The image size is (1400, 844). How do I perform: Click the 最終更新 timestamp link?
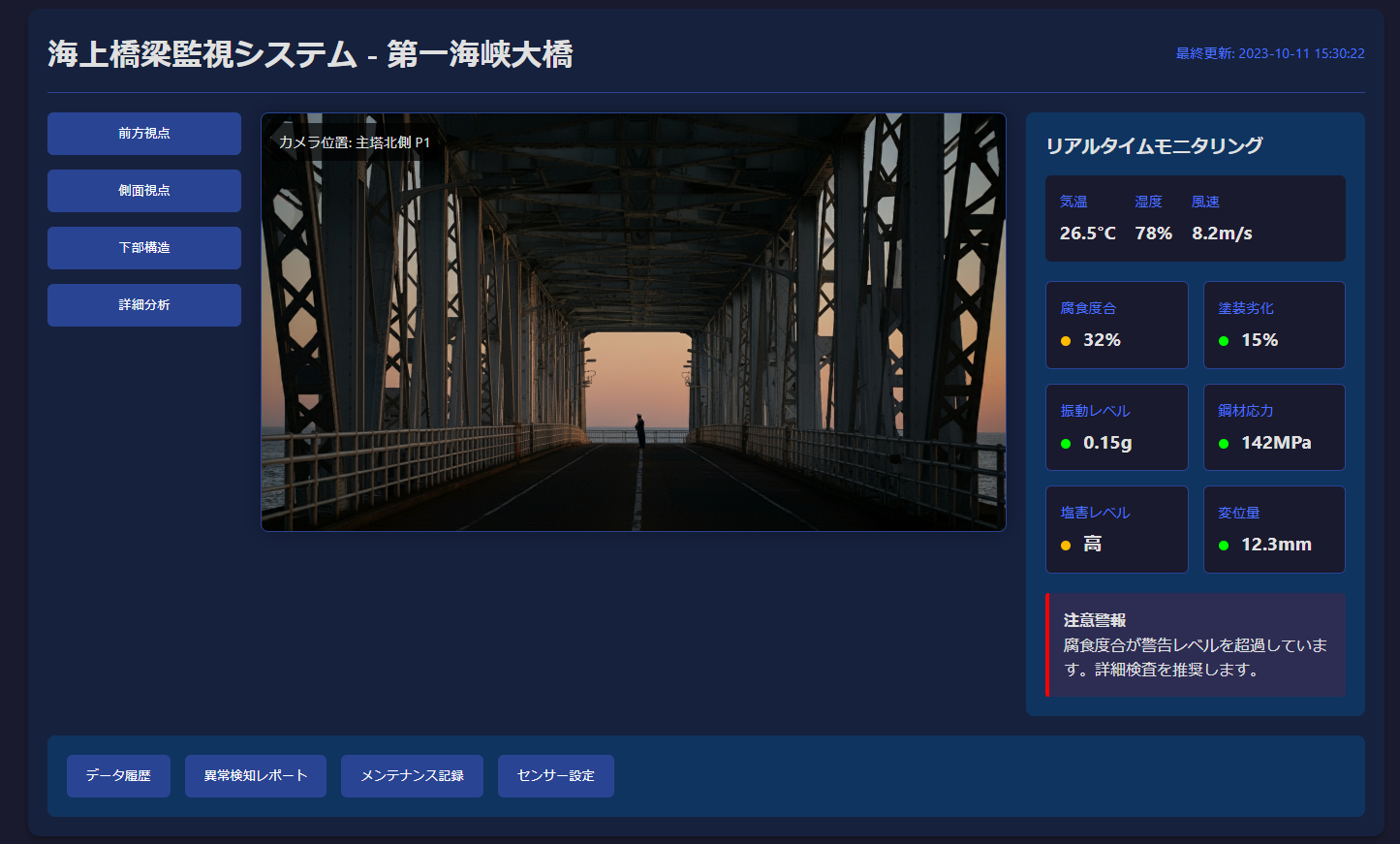point(1269,53)
